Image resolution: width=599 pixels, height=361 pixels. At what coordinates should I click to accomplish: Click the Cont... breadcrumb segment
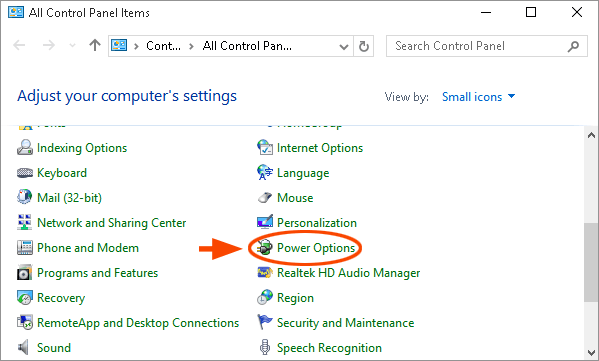[164, 46]
